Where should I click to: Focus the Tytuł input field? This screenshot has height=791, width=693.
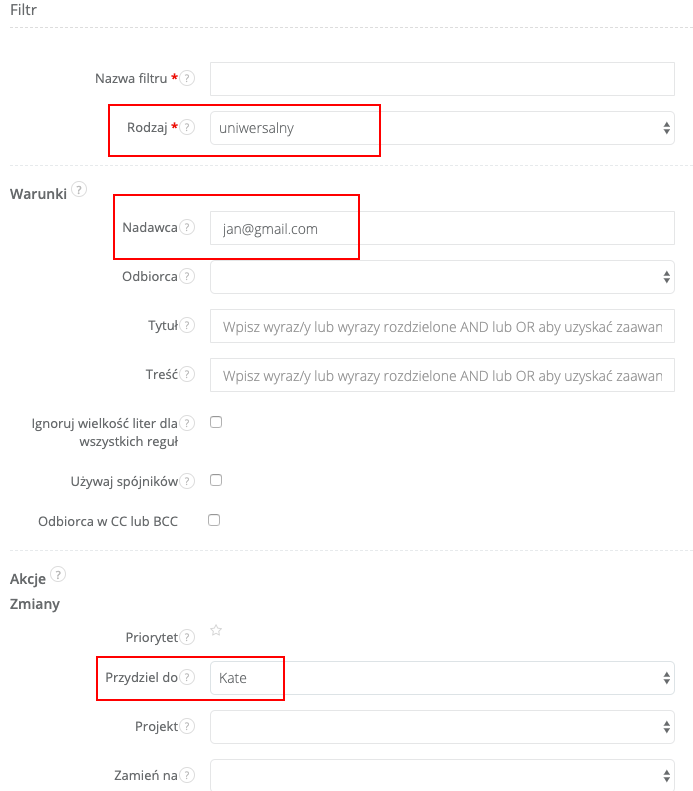click(x=442, y=326)
